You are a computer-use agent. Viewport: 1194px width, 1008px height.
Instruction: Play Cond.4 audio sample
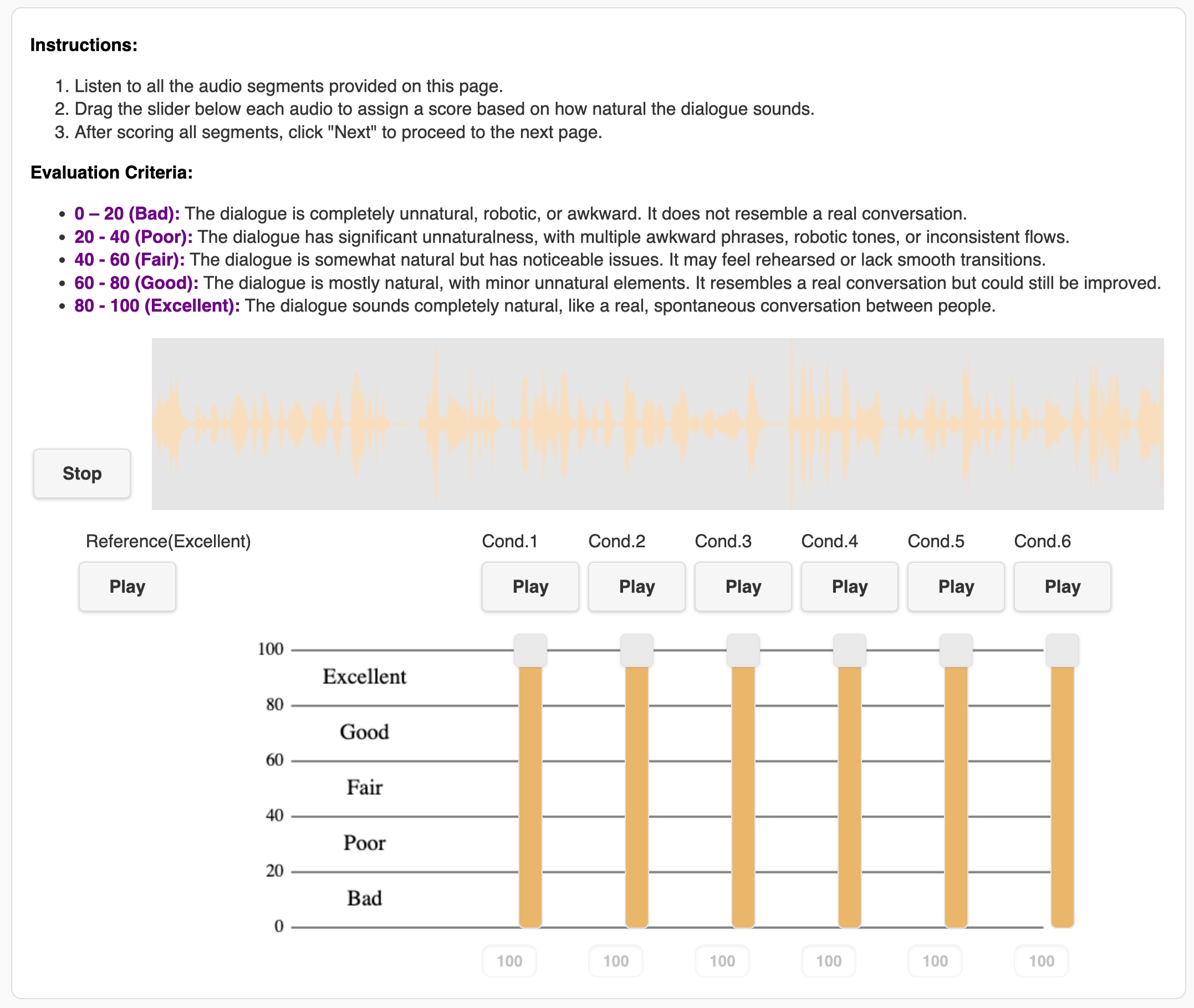click(849, 586)
